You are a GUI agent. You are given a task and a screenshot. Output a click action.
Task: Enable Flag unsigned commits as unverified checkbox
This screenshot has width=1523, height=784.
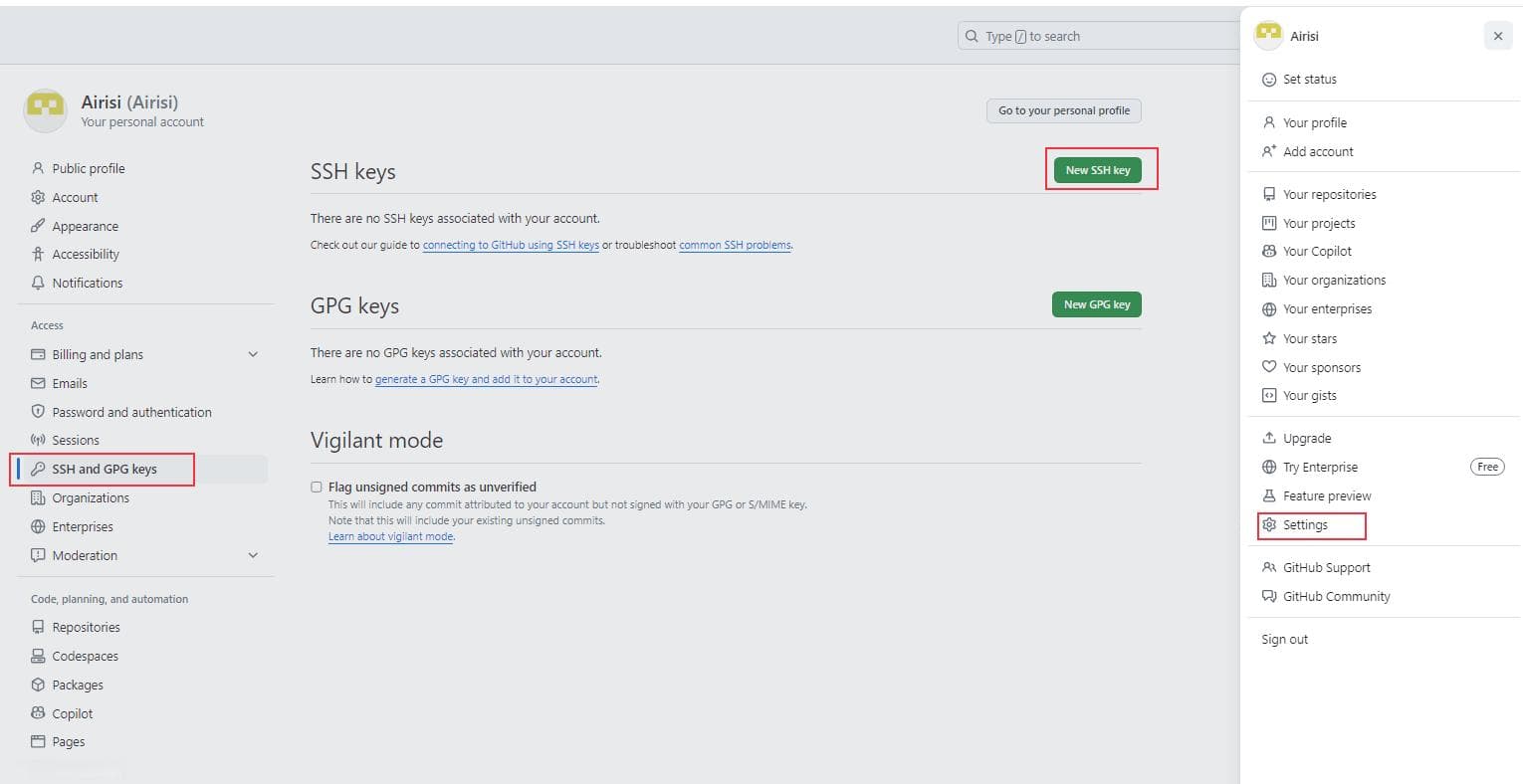(317, 487)
